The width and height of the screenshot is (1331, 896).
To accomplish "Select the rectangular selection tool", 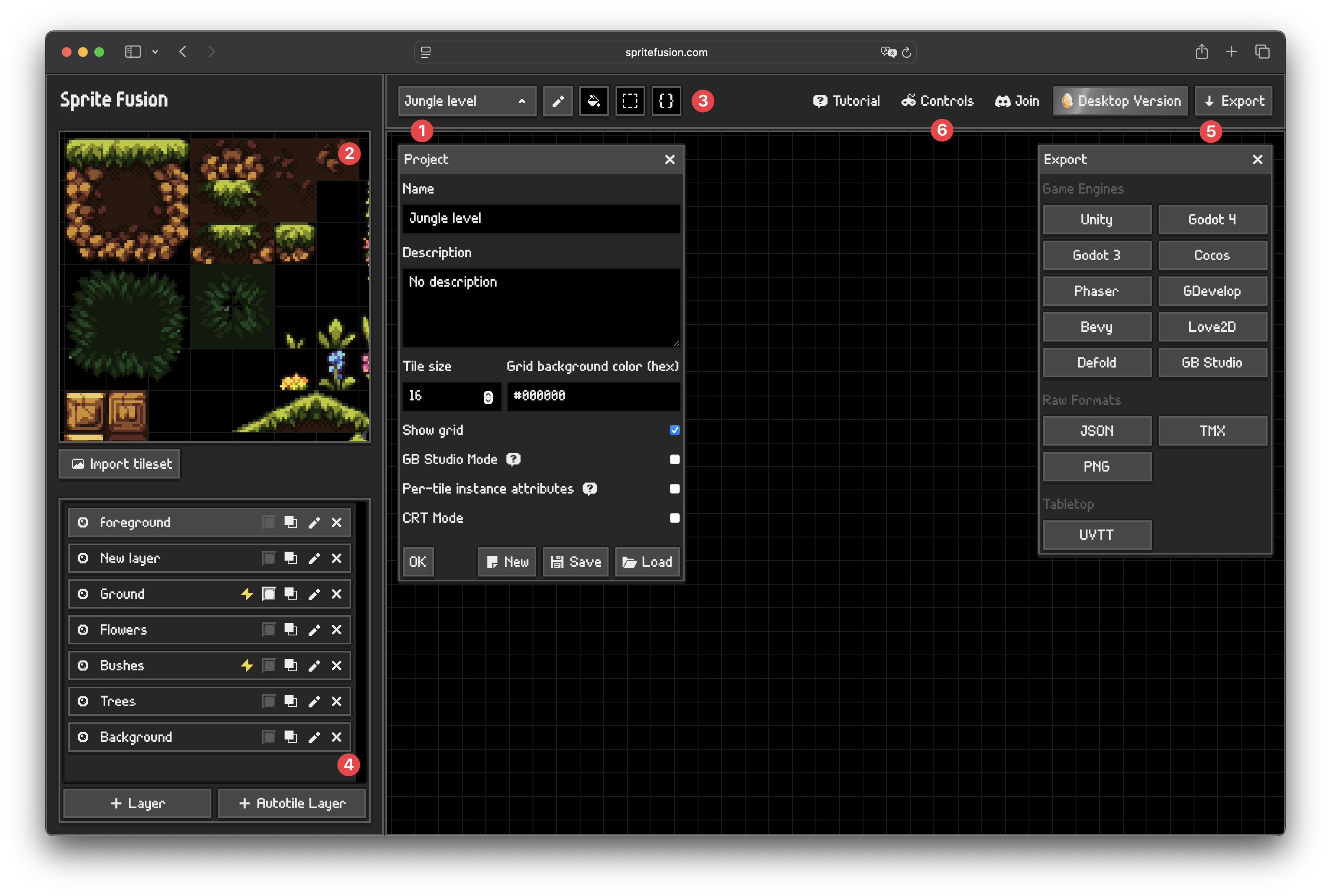I will tap(630, 101).
